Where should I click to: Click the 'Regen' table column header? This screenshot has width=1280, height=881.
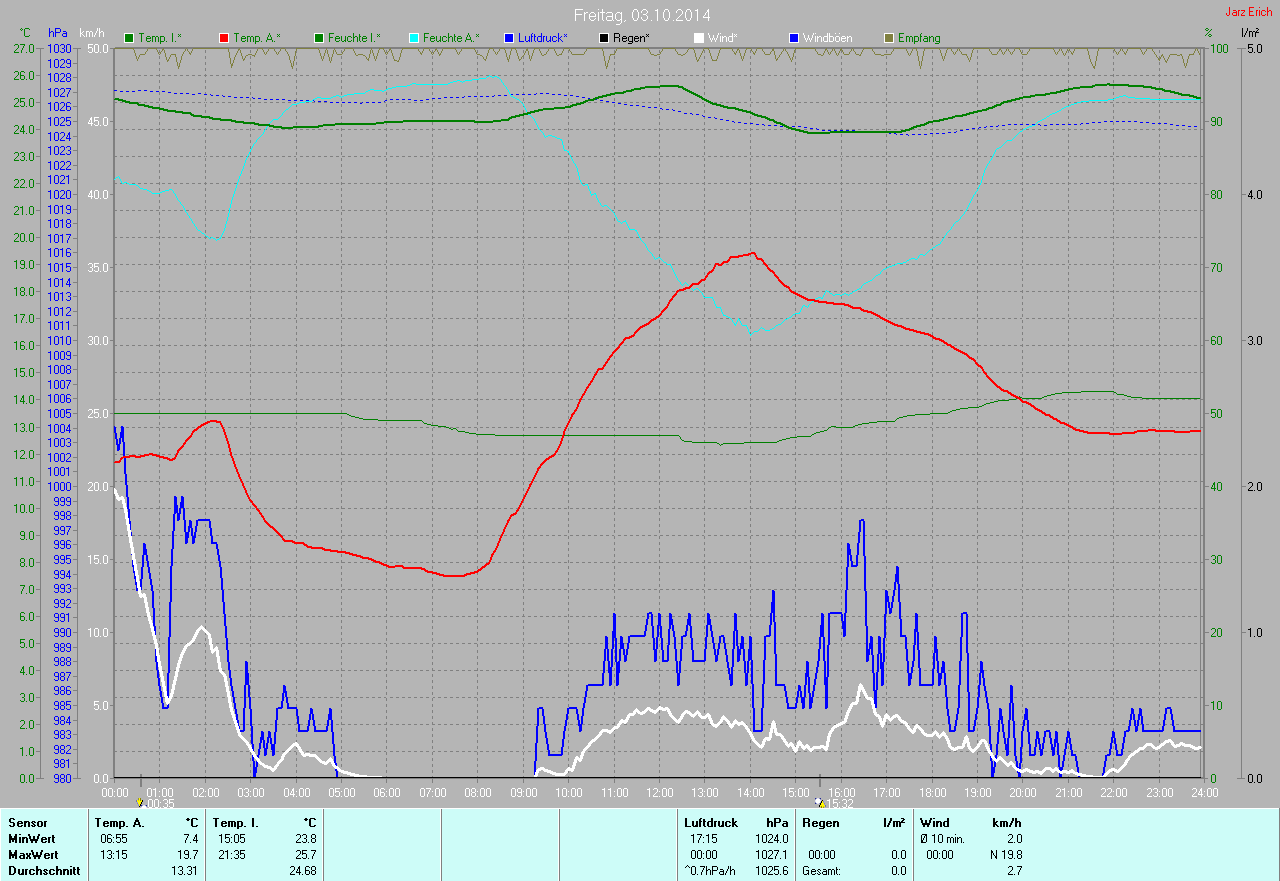(x=820, y=822)
